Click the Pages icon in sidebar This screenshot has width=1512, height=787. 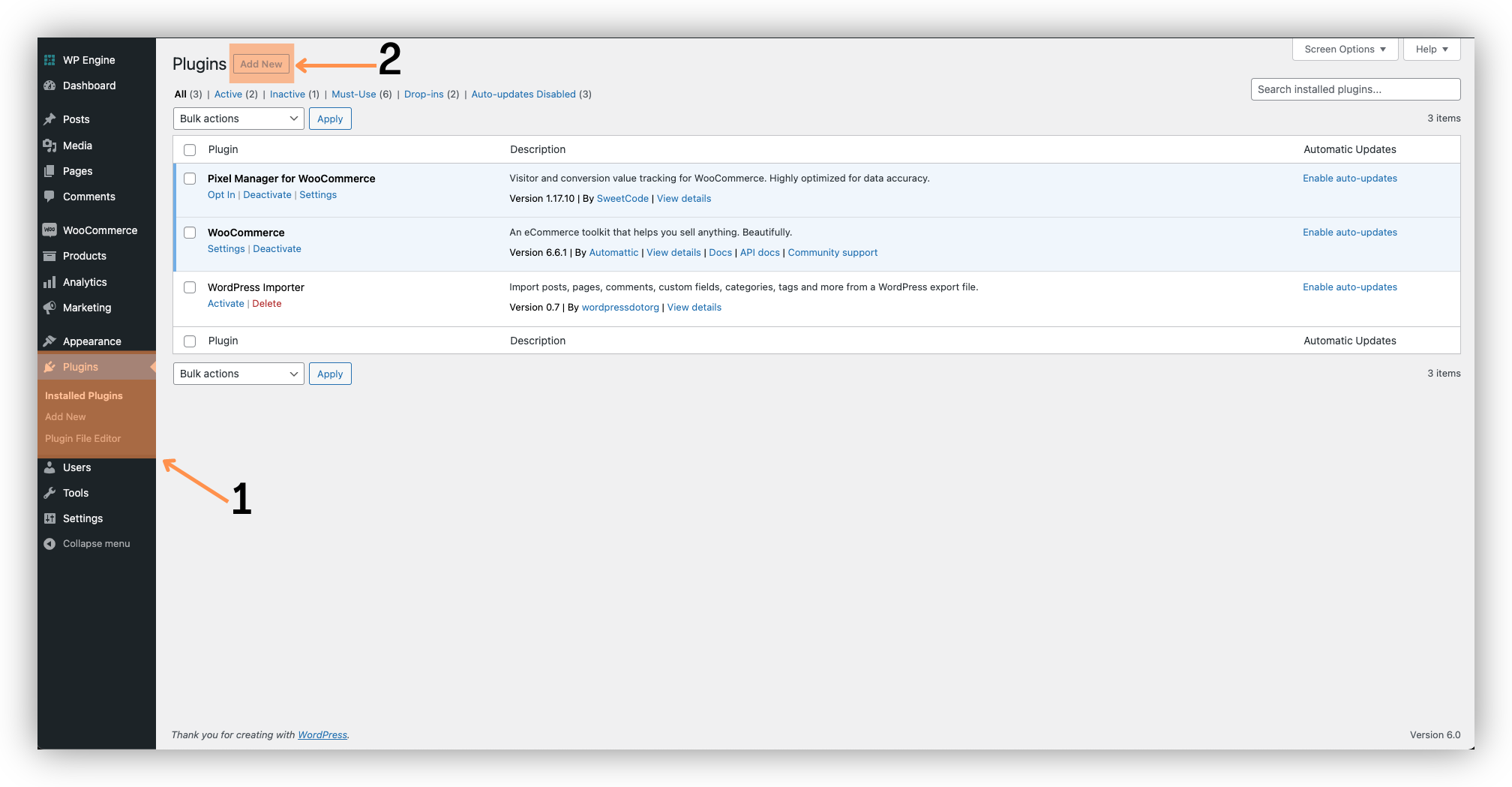pos(49,171)
